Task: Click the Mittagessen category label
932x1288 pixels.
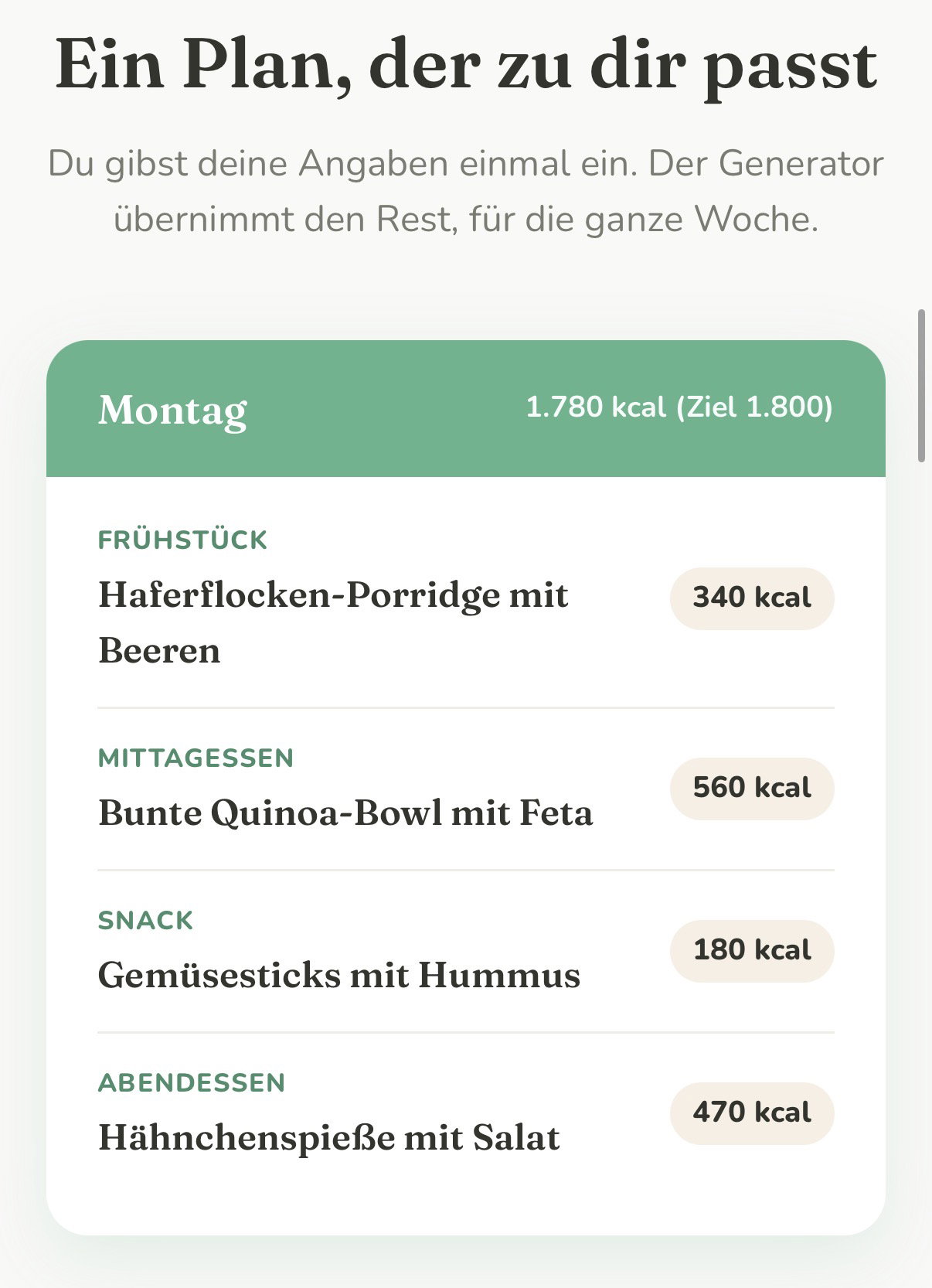Action: tap(196, 758)
